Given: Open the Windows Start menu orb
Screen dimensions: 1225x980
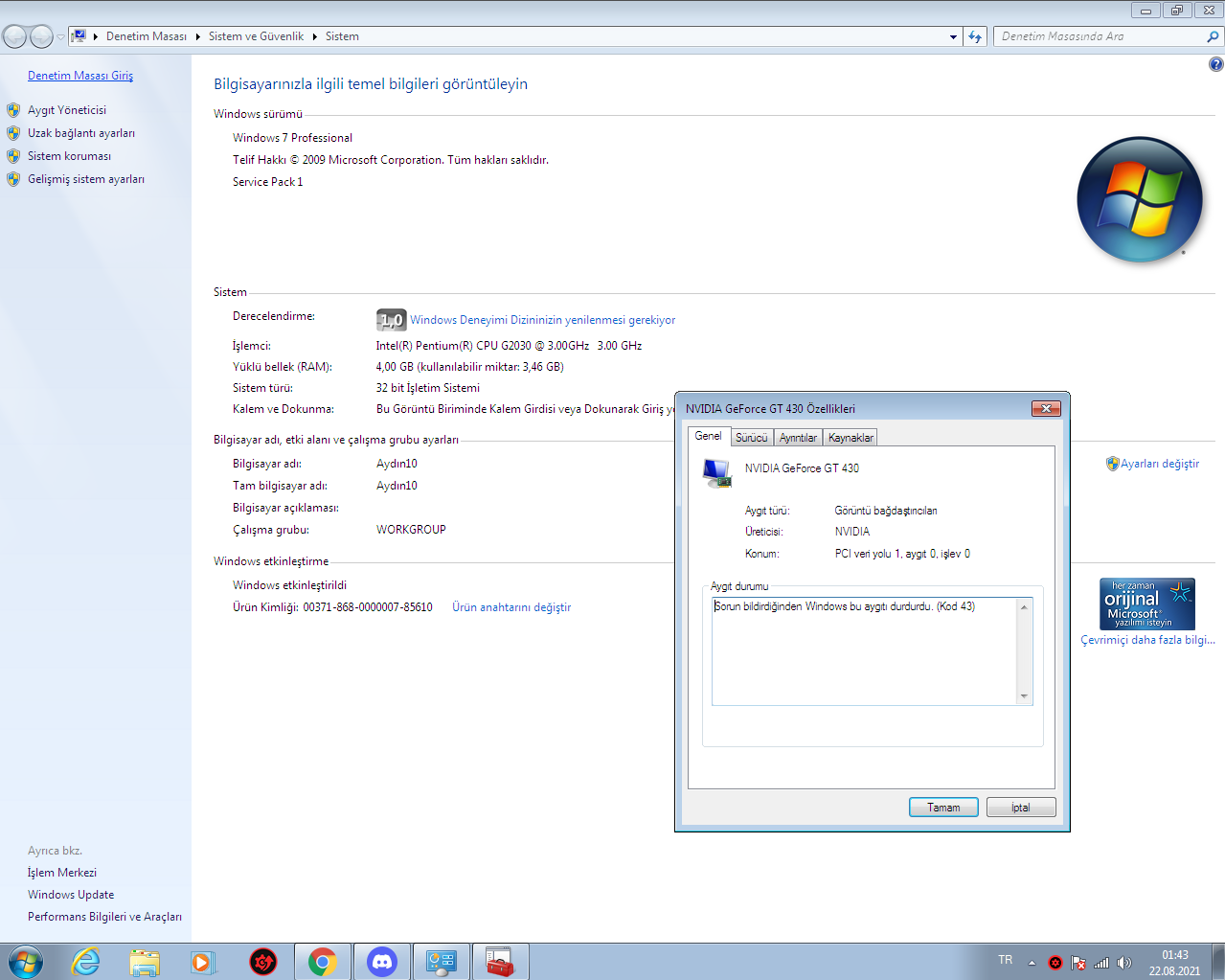Looking at the screenshot, I should point(26,962).
